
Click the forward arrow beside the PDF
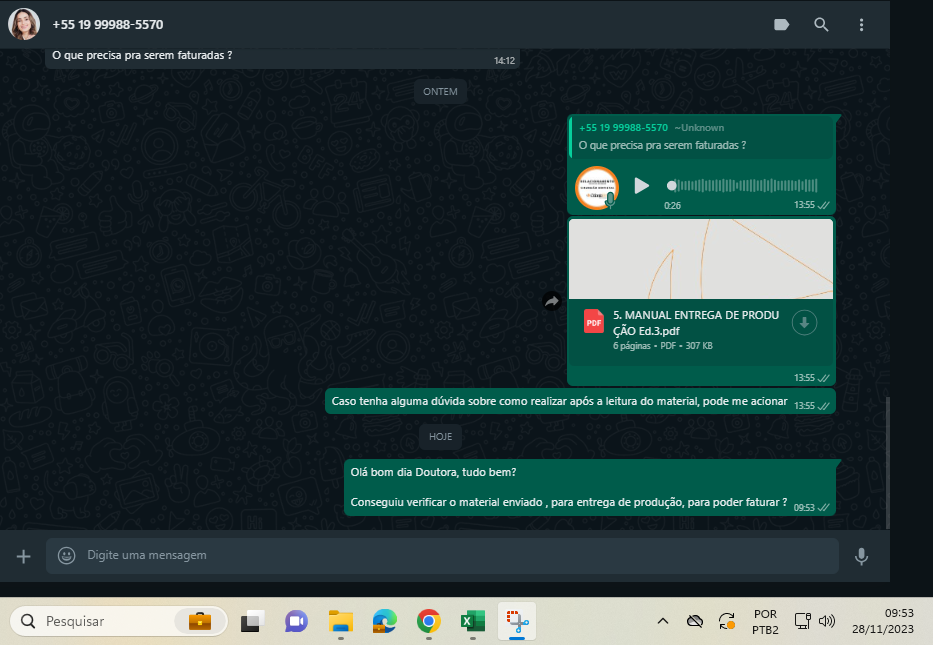pos(551,301)
